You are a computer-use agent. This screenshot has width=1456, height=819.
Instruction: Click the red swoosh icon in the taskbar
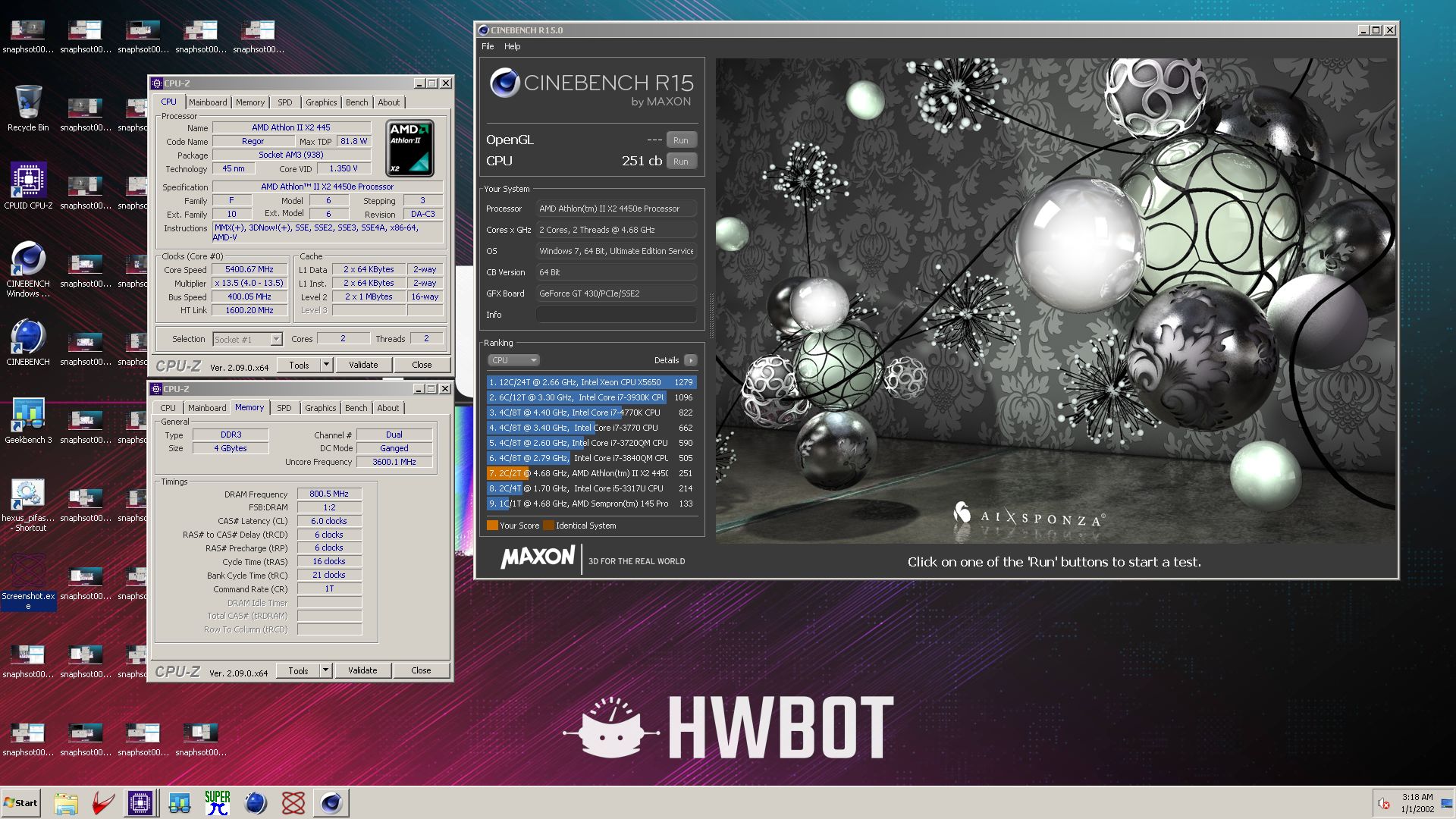tap(103, 803)
